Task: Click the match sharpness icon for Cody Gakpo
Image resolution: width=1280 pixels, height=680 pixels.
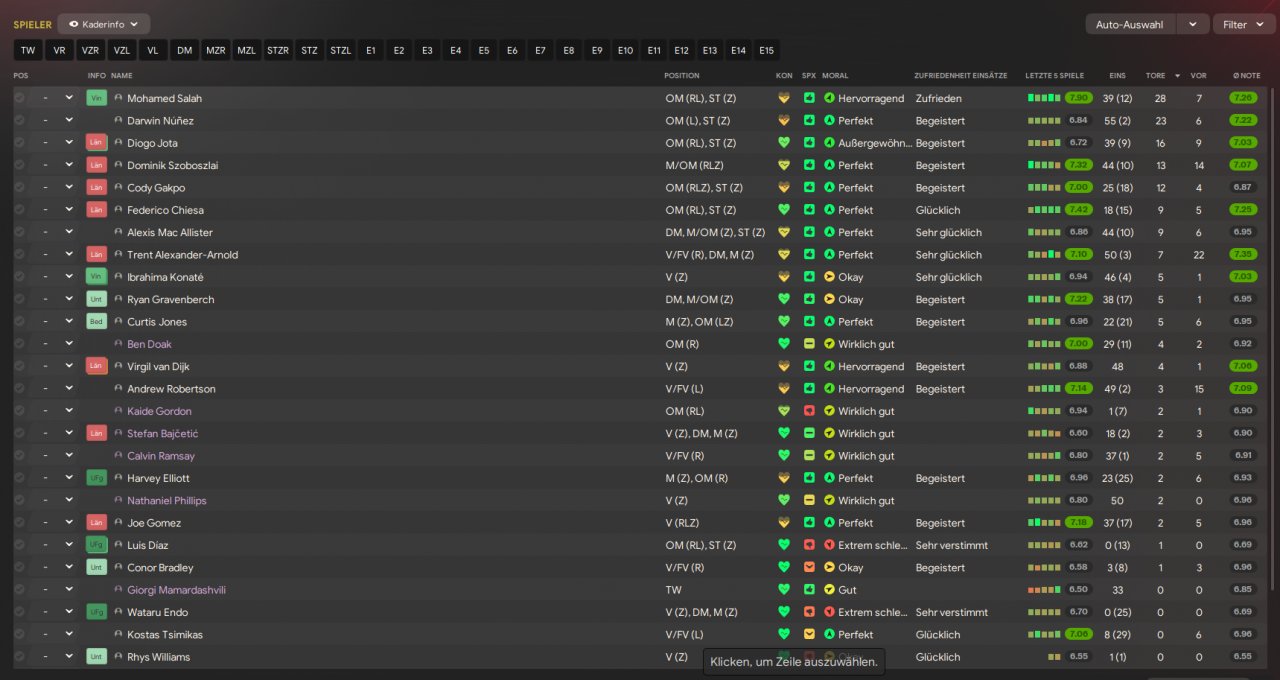Action: click(809, 188)
